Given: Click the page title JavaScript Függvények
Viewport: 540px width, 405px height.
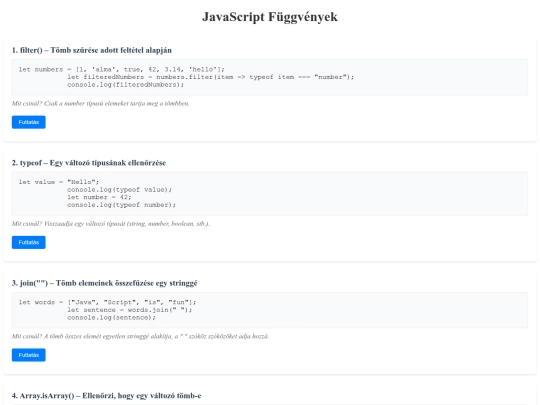Looking at the screenshot, I should [270, 17].
